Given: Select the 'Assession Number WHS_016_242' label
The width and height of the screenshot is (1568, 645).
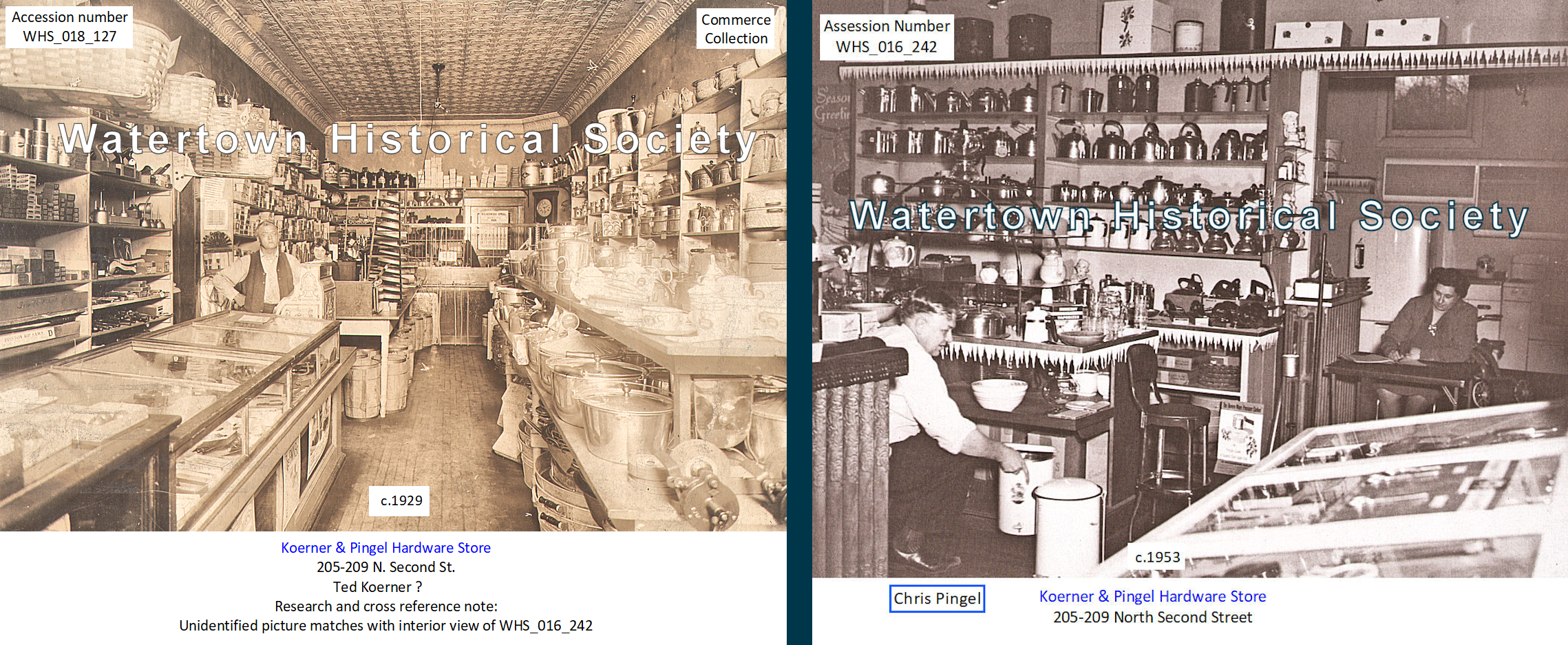Looking at the screenshot, I should [x=887, y=36].
